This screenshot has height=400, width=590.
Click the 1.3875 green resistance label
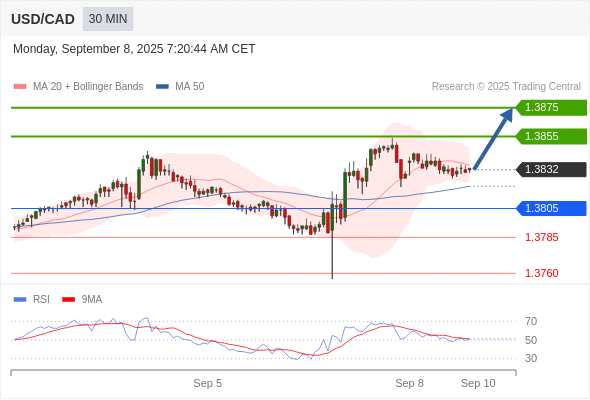pos(551,108)
